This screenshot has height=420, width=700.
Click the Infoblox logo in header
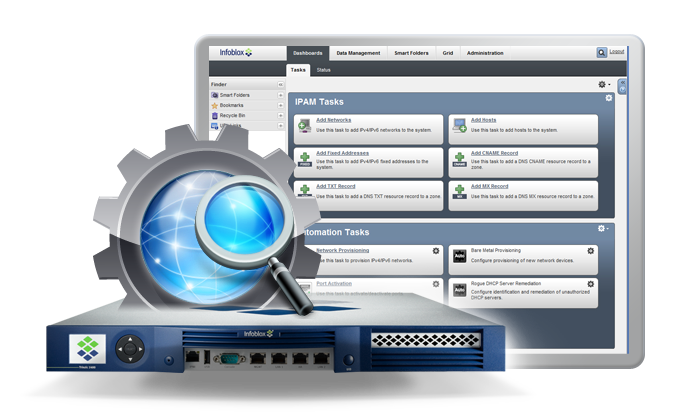(237, 52)
